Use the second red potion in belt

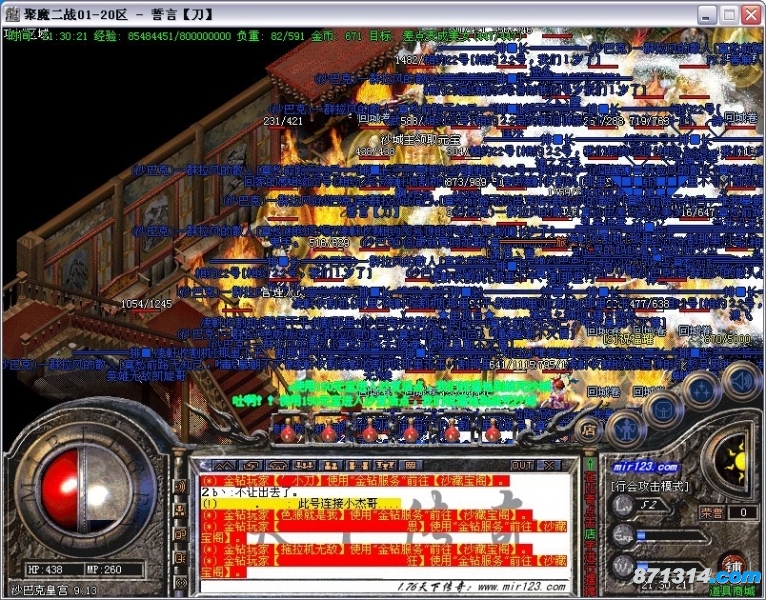(x=329, y=431)
